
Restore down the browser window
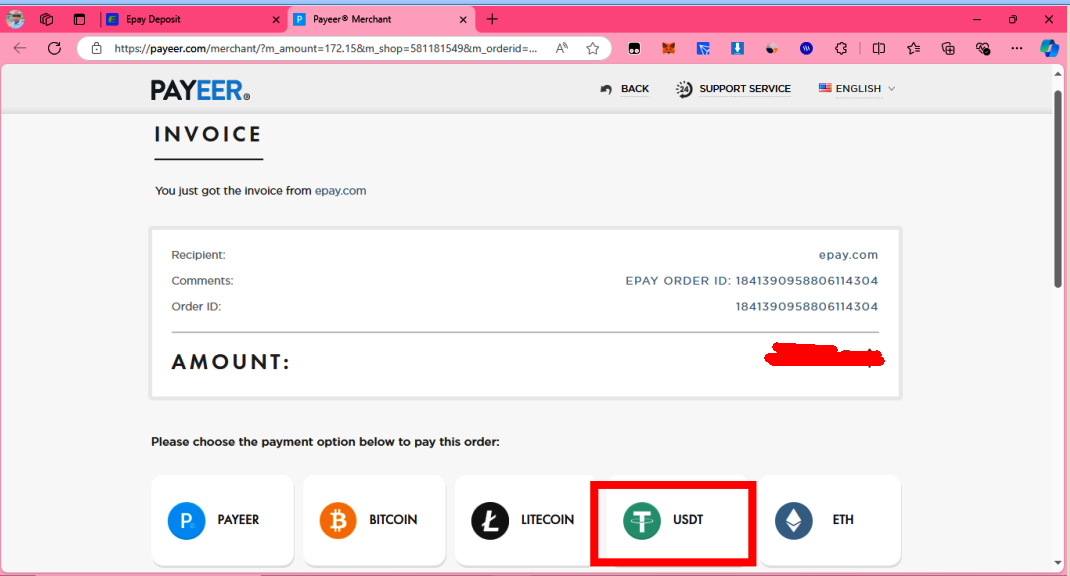click(x=1013, y=19)
